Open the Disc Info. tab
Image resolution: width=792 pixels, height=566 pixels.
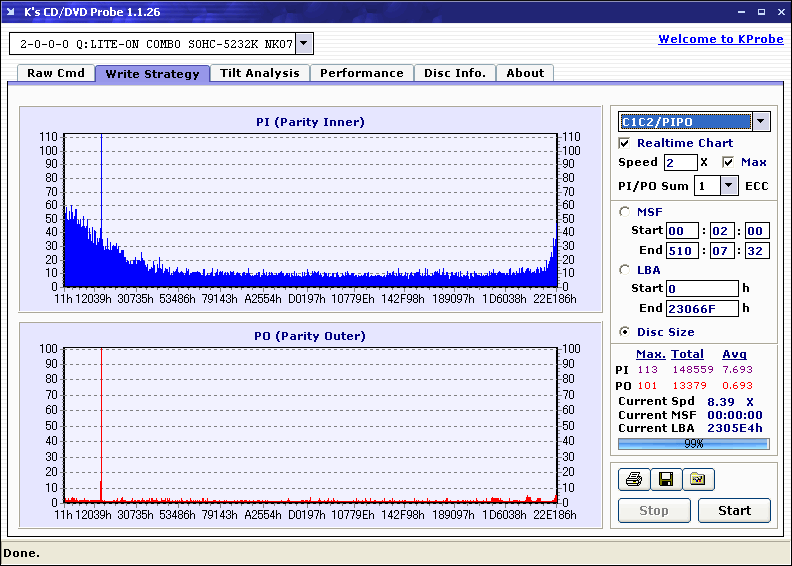(454, 73)
